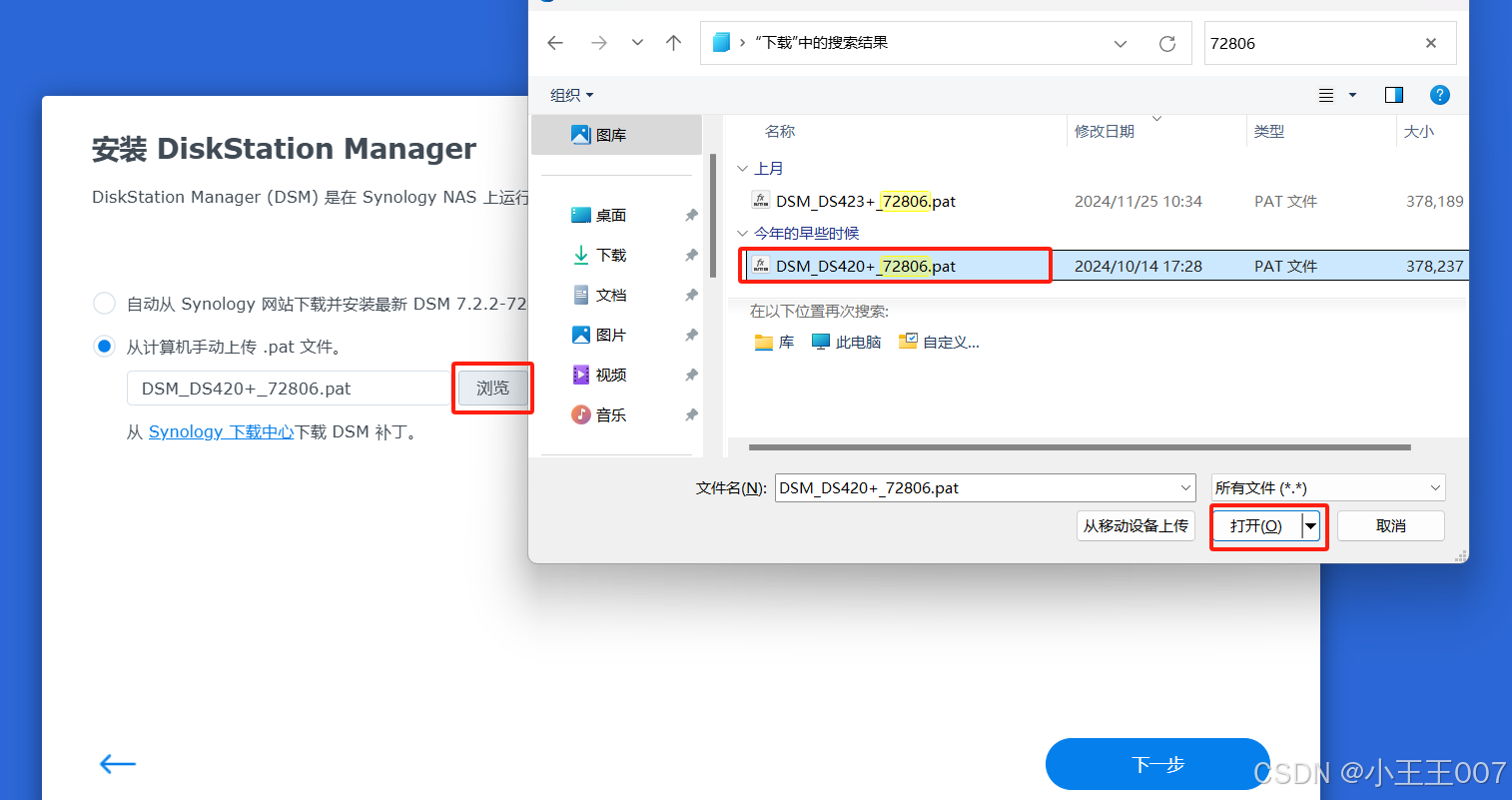This screenshot has height=800, width=1512.
Task: Click the 文件名 input field
Action: tap(976, 487)
